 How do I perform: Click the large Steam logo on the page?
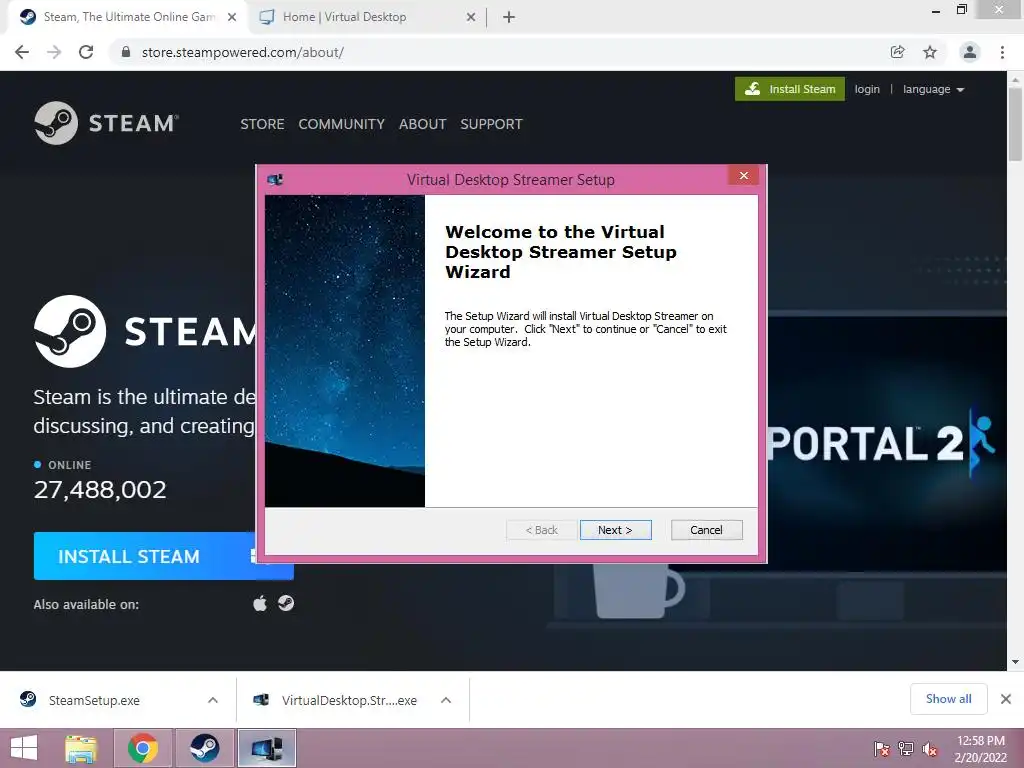70,331
